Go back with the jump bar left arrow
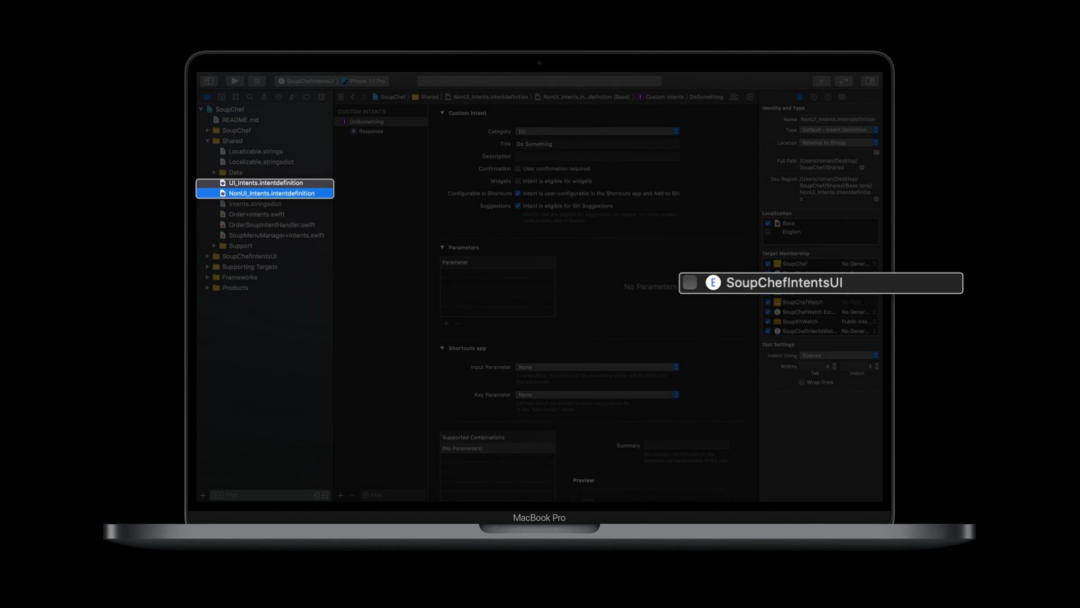Viewport: 1080px width, 608px height. [x=353, y=97]
